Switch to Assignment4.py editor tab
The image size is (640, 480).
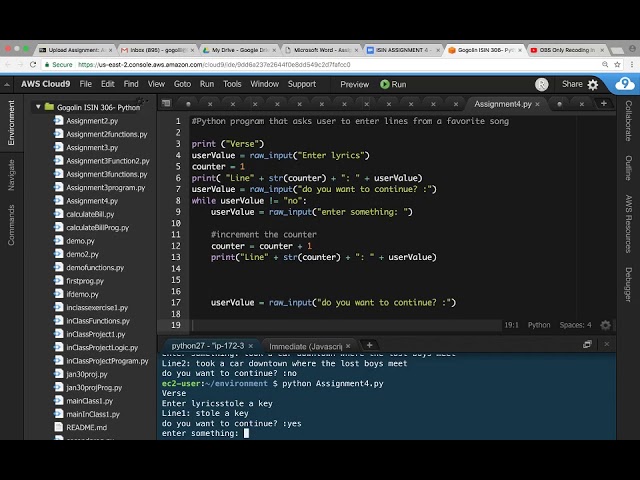coord(502,104)
